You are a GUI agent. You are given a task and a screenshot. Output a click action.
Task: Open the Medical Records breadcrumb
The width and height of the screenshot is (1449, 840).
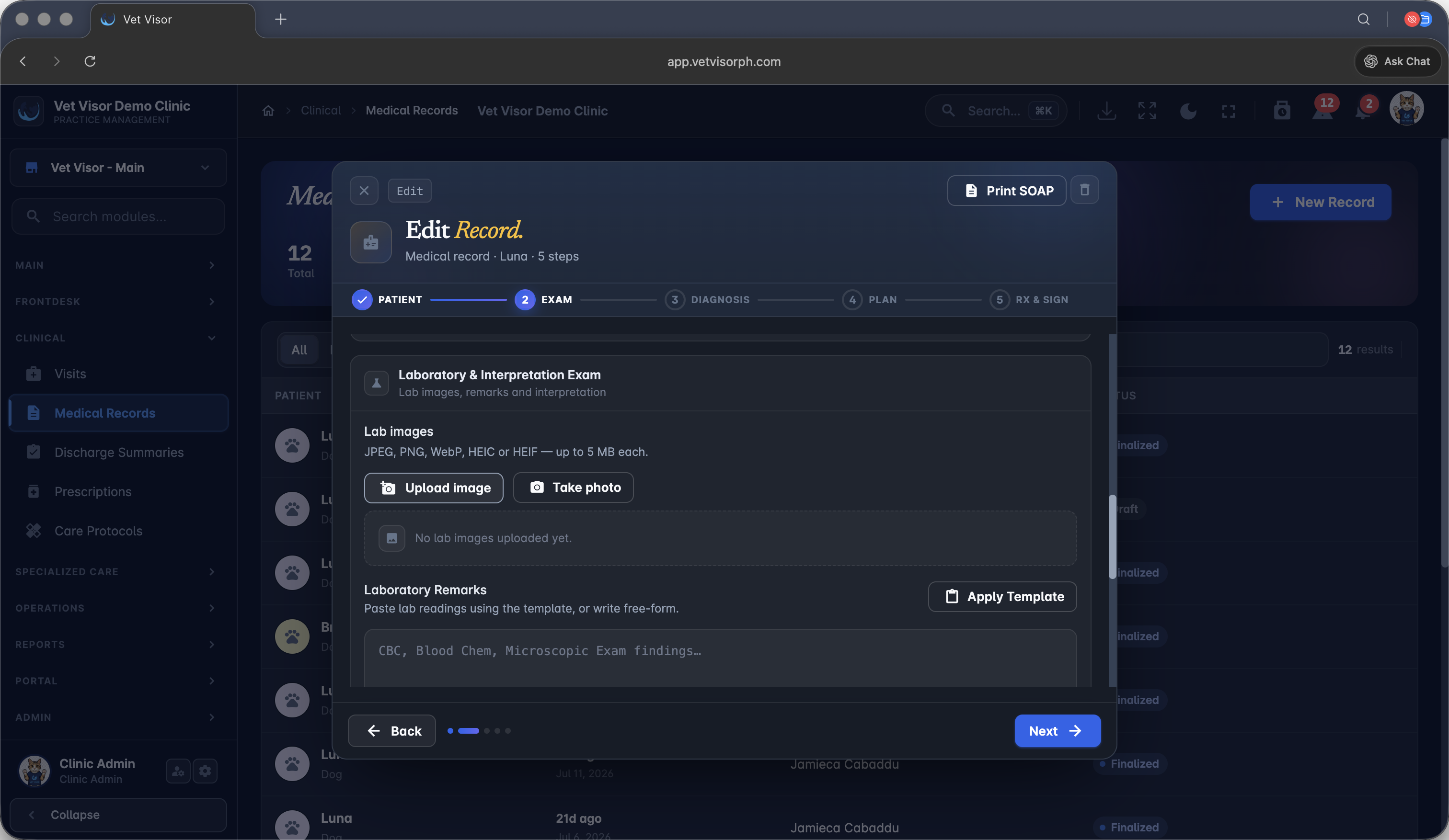click(412, 110)
